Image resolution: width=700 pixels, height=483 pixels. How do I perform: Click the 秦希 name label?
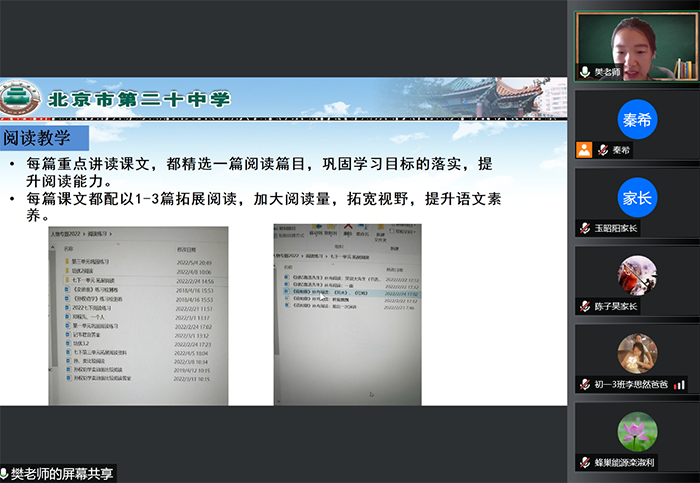click(621, 150)
